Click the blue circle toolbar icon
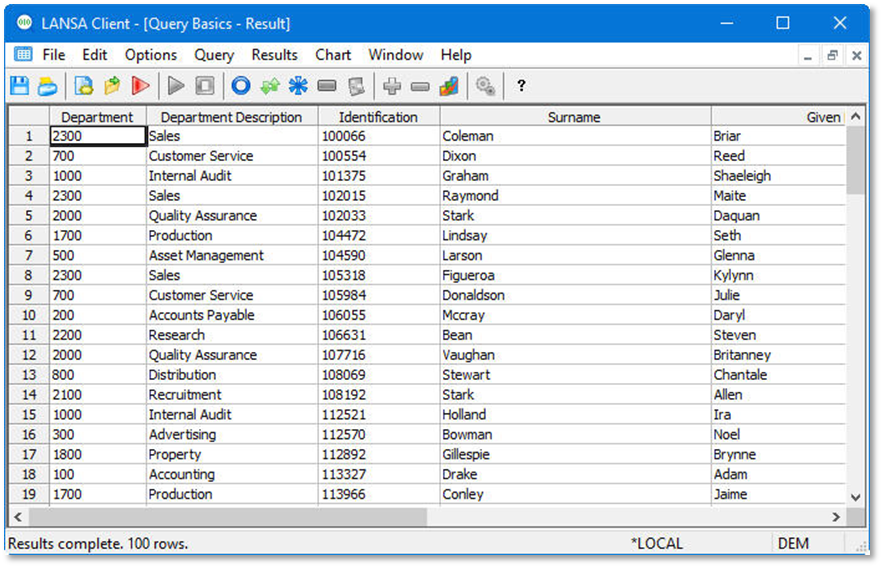882x567 pixels. tap(240, 86)
